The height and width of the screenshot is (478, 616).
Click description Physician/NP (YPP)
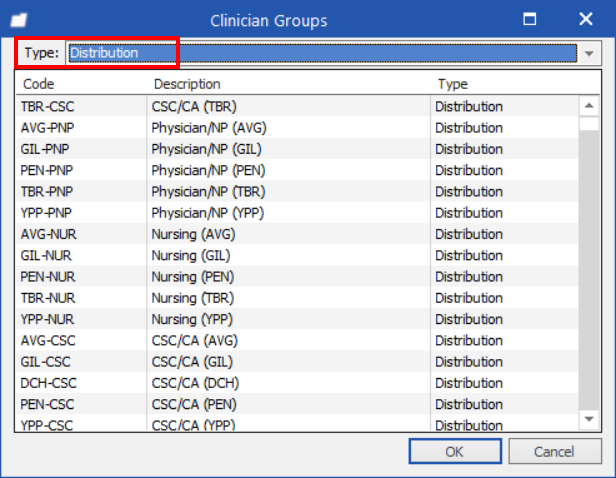click(x=208, y=212)
